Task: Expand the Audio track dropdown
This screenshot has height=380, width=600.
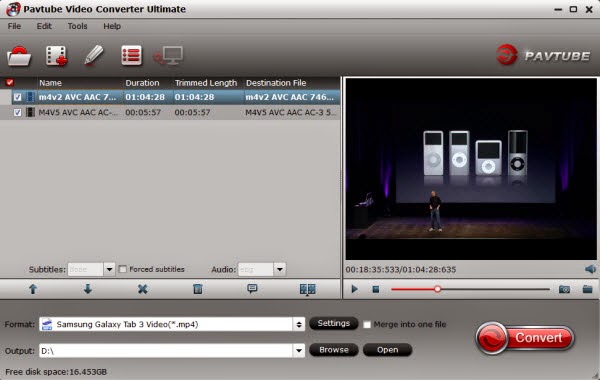Action: [x=280, y=269]
